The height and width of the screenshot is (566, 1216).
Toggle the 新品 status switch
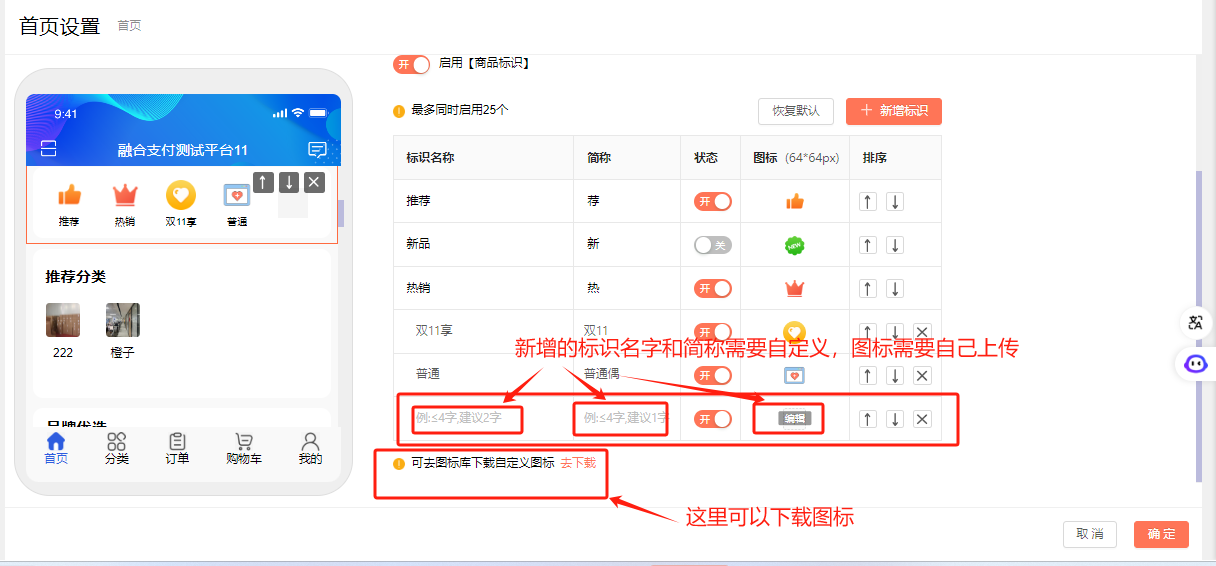713,245
